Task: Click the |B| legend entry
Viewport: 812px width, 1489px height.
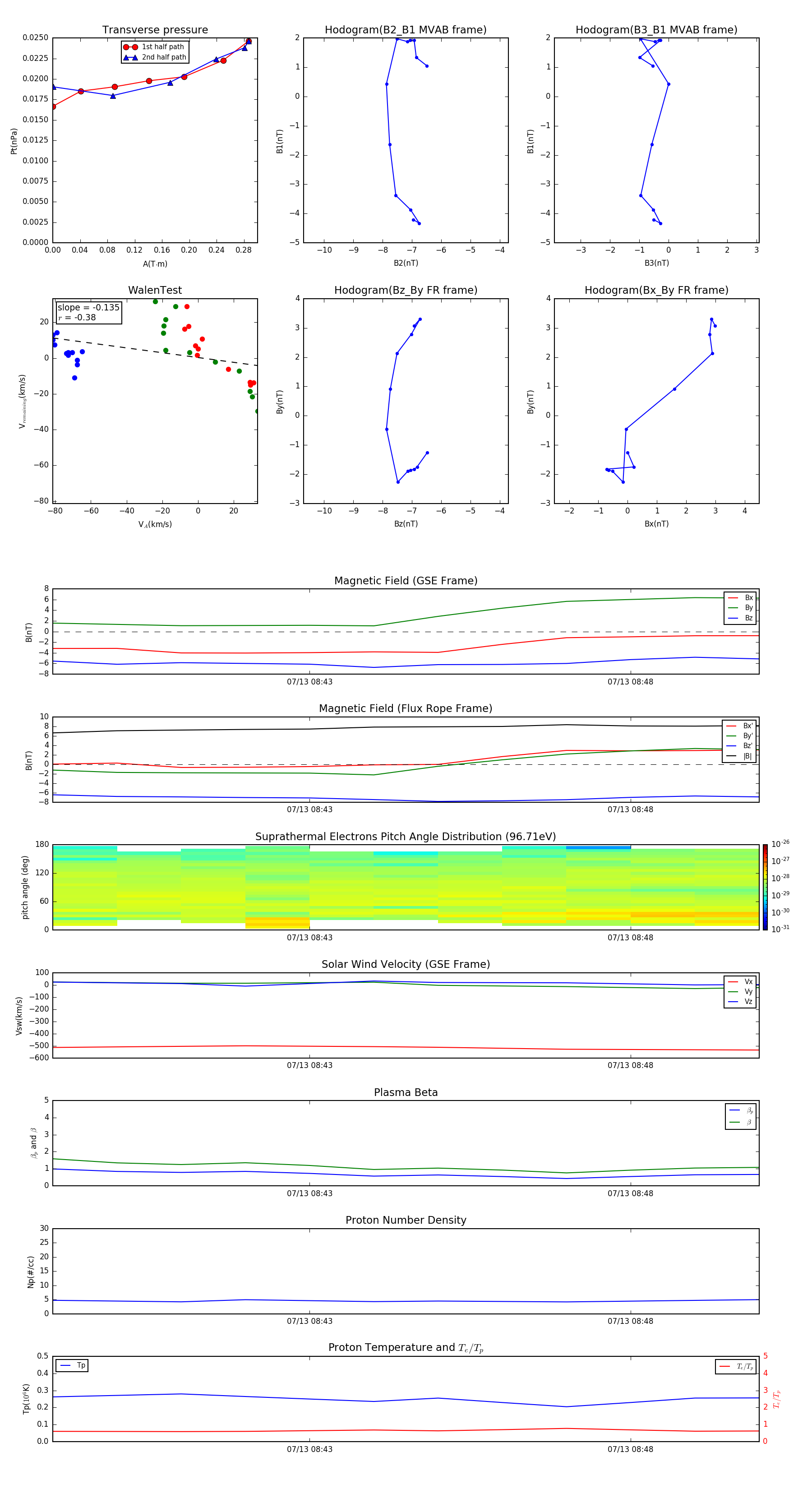Action: tap(740, 756)
